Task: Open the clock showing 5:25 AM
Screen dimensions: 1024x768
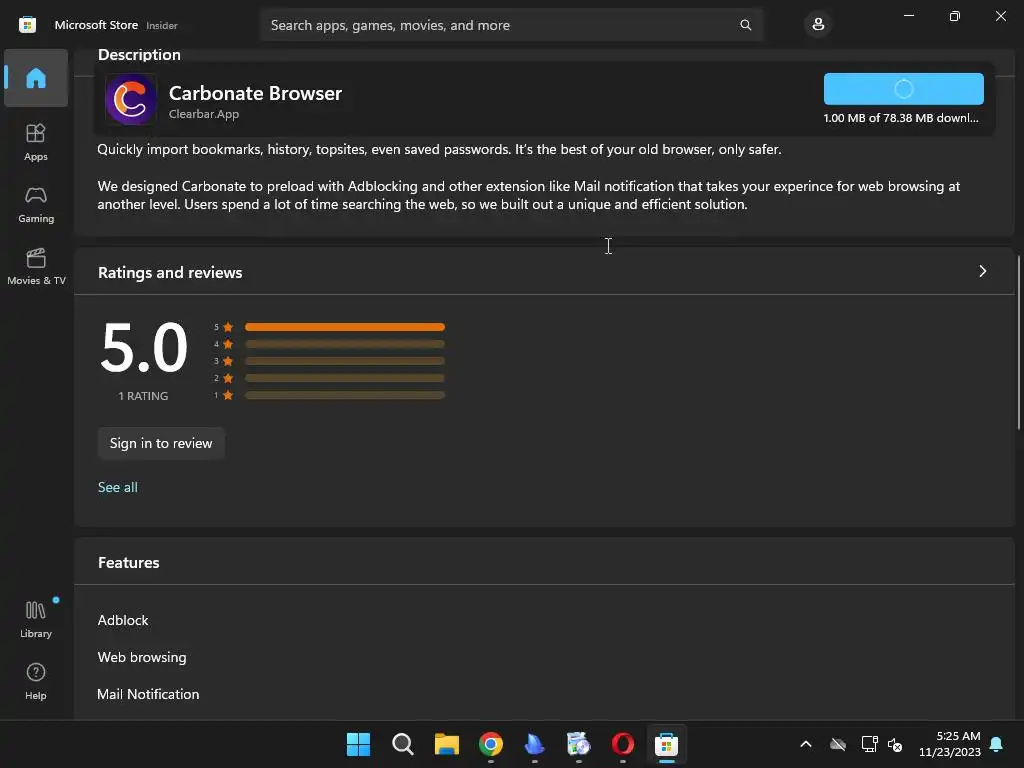Action: (950, 744)
